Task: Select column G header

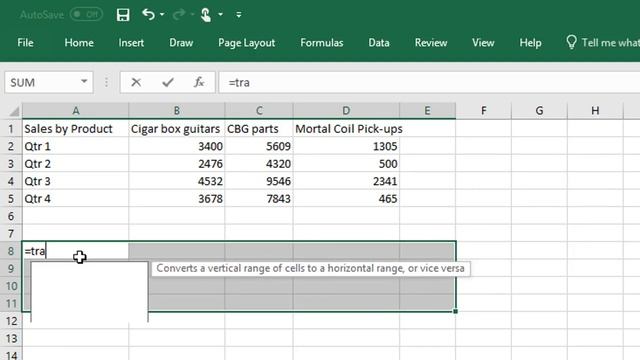Action: [x=539, y=111]
